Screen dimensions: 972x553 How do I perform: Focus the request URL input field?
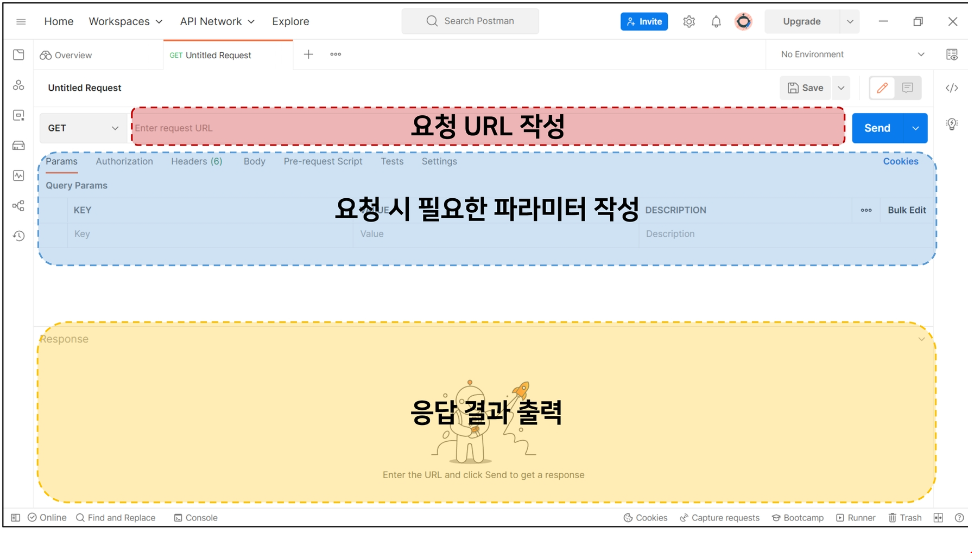[488, 127]
